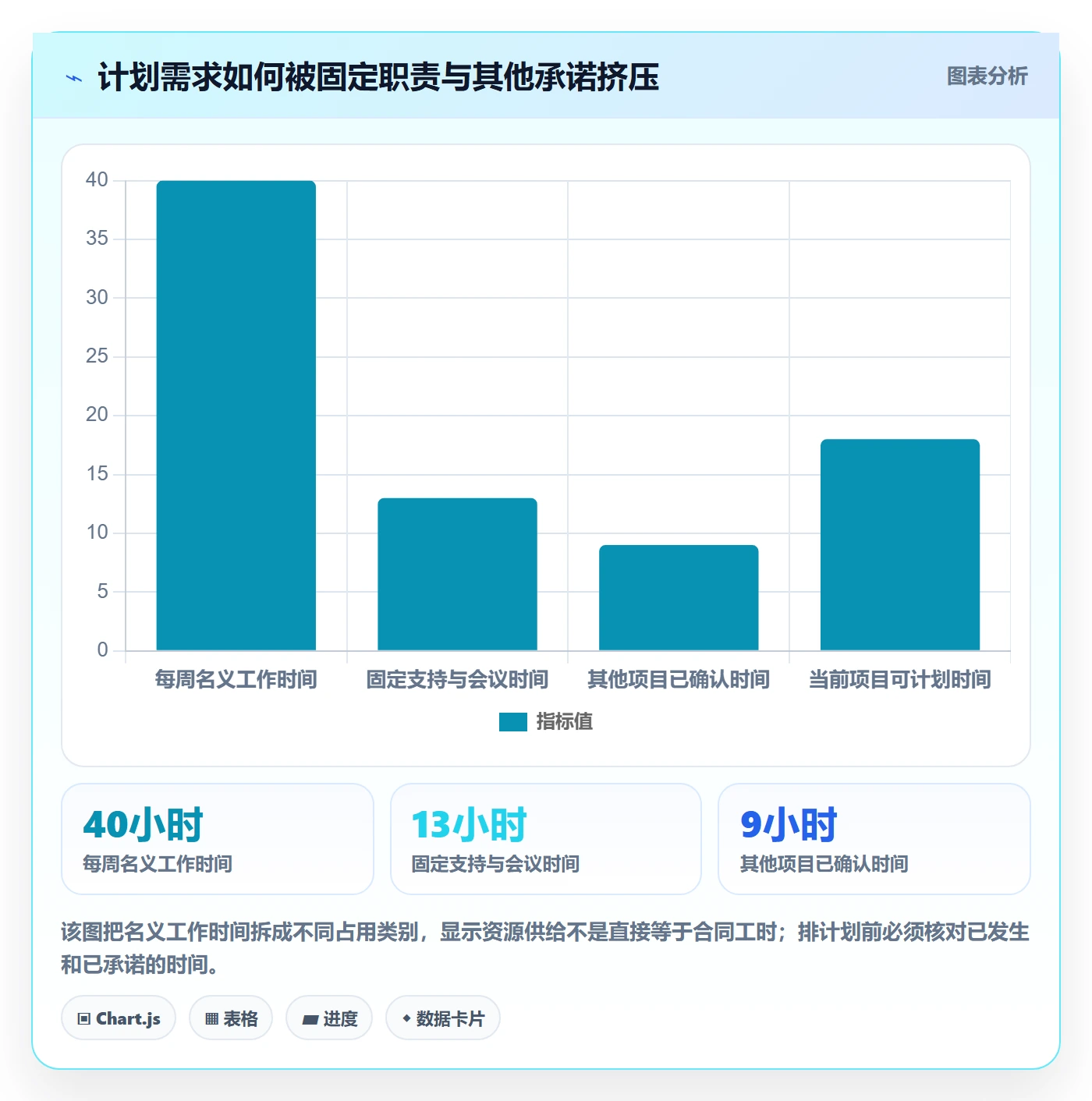Click the lightning bolt icon beside the title

pos(74,78)
